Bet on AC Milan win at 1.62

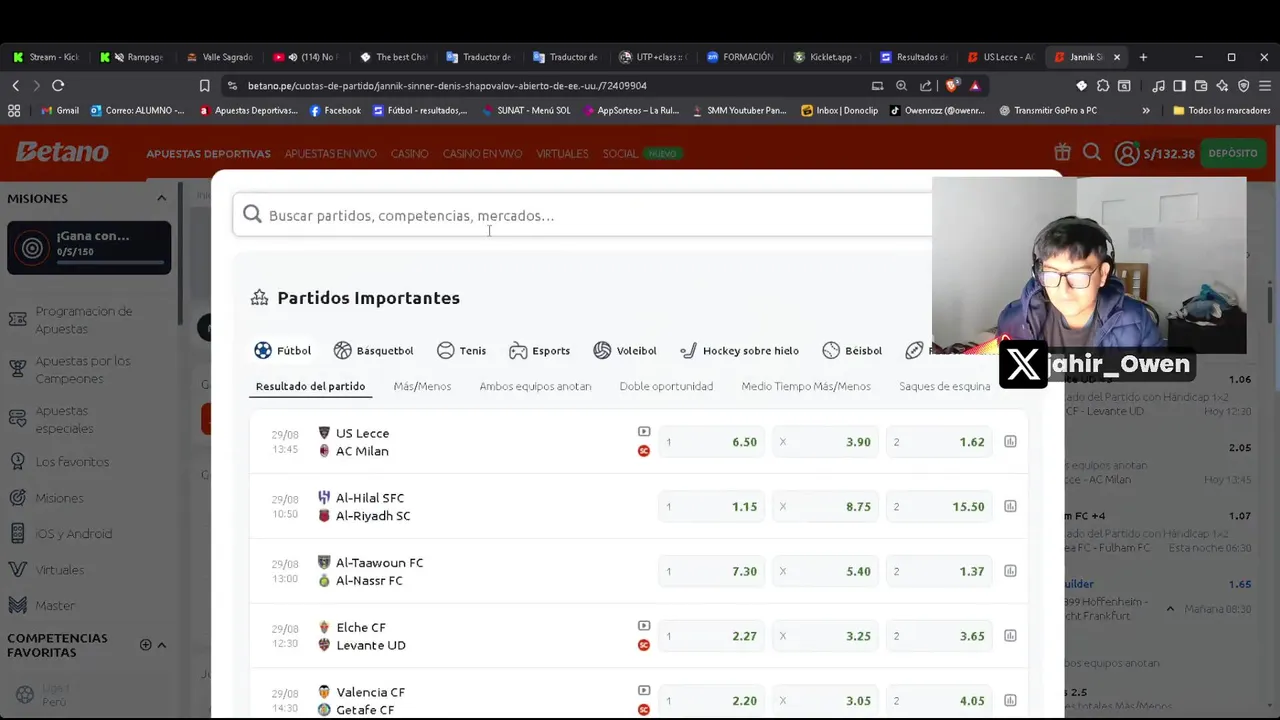pyautogui.click(x=940, y=442)
